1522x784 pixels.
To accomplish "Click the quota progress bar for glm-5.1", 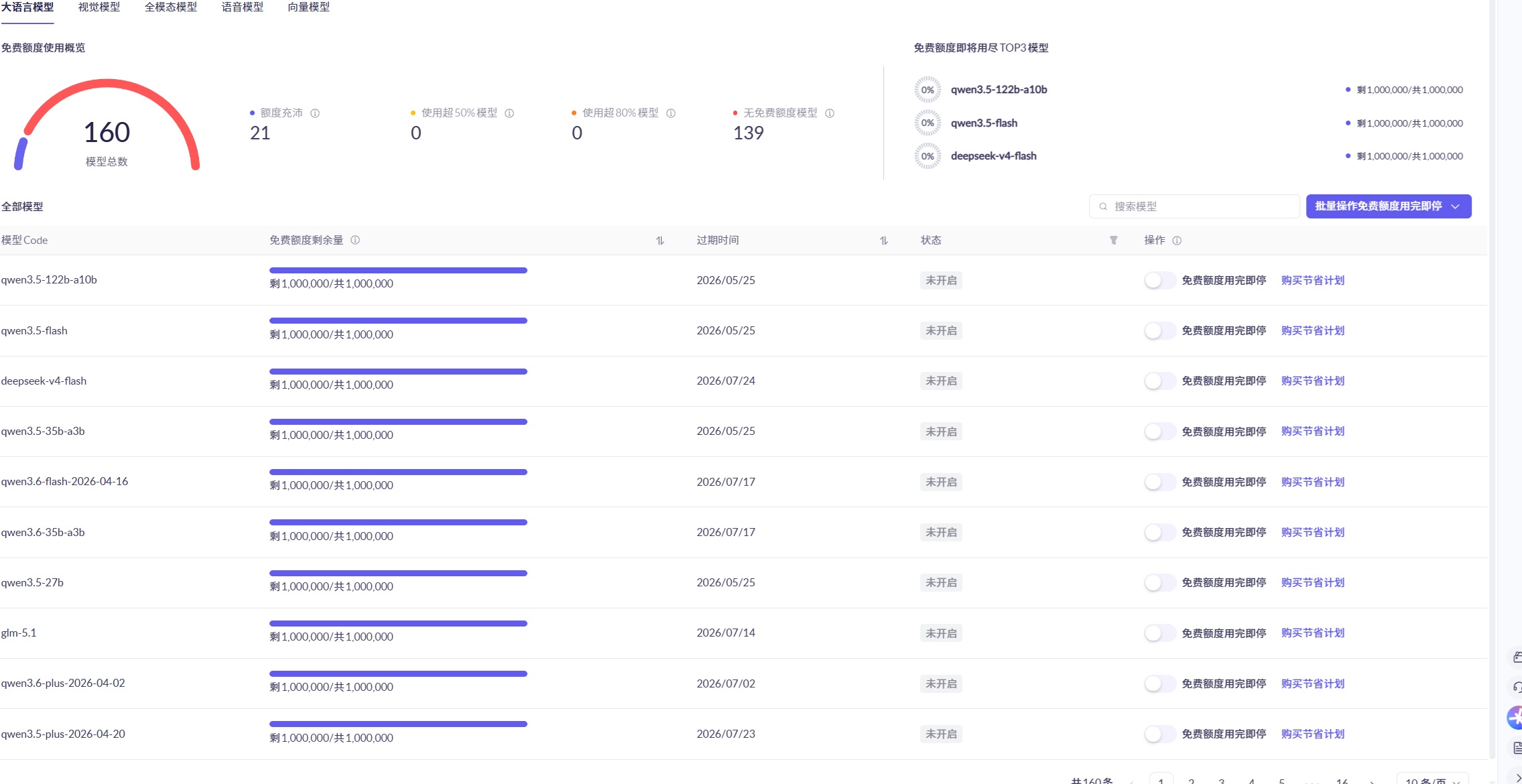I will click(x=398, y=624).
